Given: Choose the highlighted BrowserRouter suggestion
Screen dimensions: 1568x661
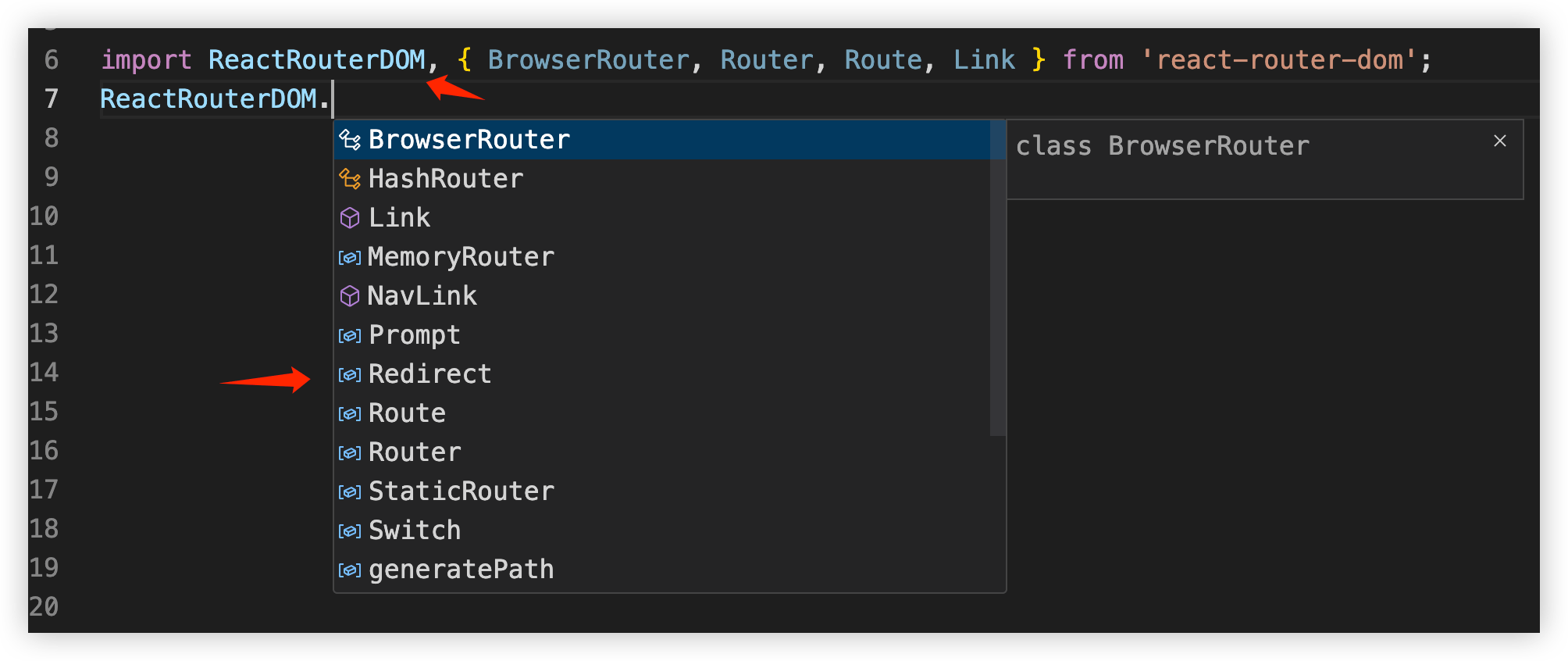Looking at the screenshot, I should (469, 139).
